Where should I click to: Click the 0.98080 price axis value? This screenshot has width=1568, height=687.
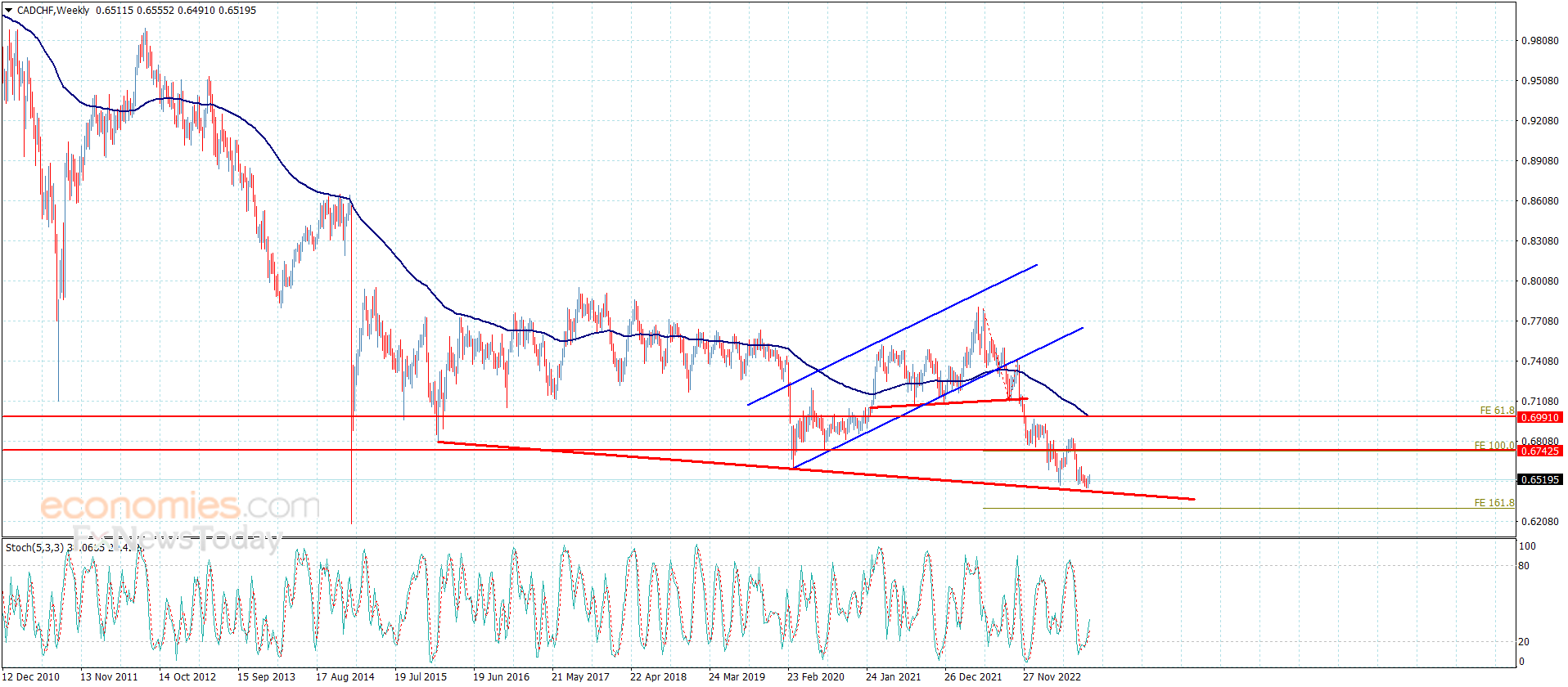tap(1539, 41)
